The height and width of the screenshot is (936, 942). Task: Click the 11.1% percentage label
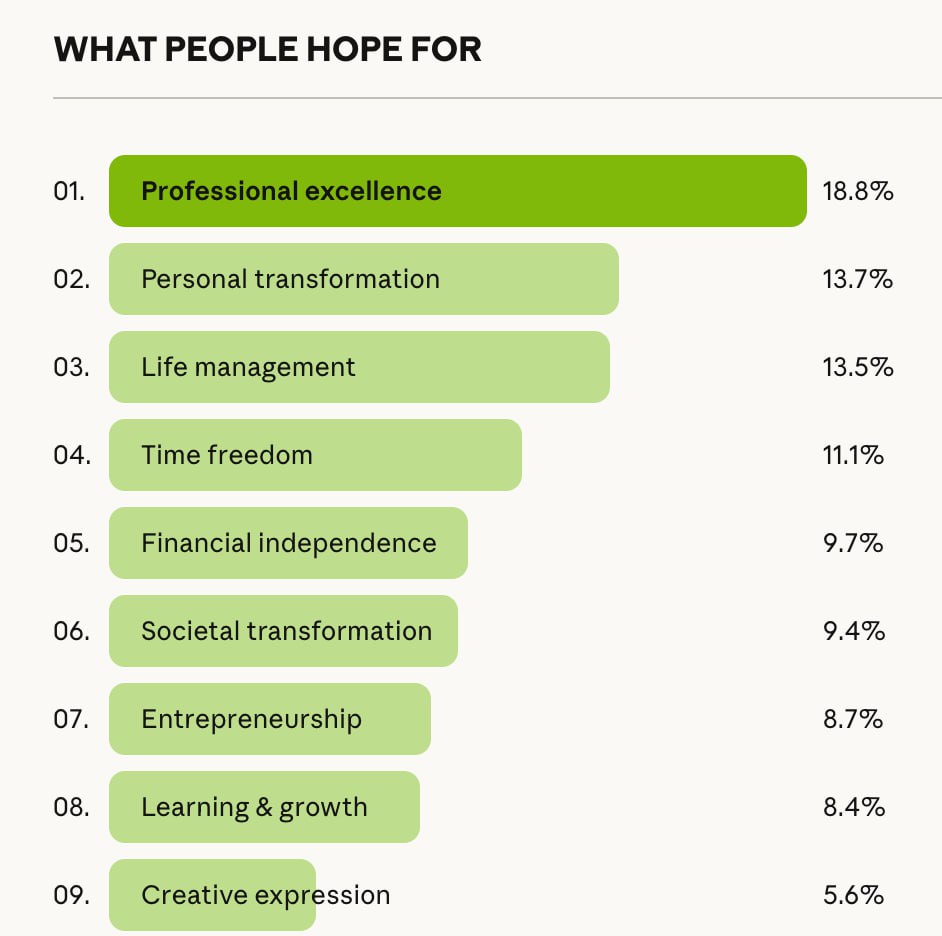coord(853,455)
